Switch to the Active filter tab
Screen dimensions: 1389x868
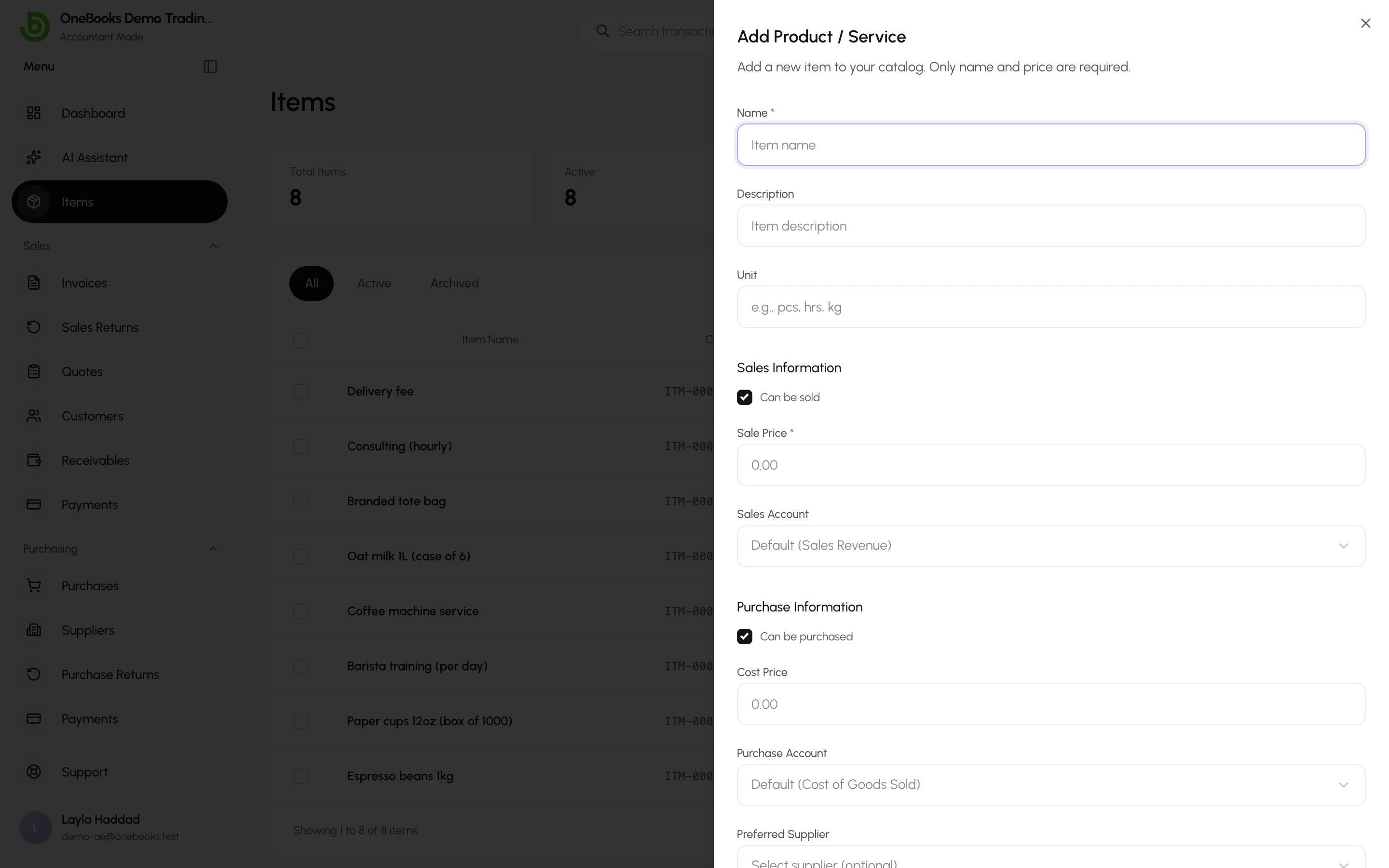point(374,283)
